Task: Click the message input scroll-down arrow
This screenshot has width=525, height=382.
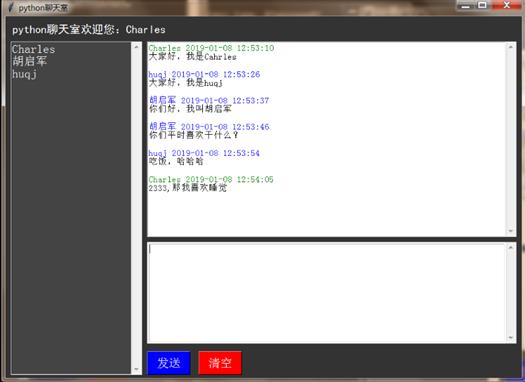Action: pyautogui.click(x=511, y=338)
